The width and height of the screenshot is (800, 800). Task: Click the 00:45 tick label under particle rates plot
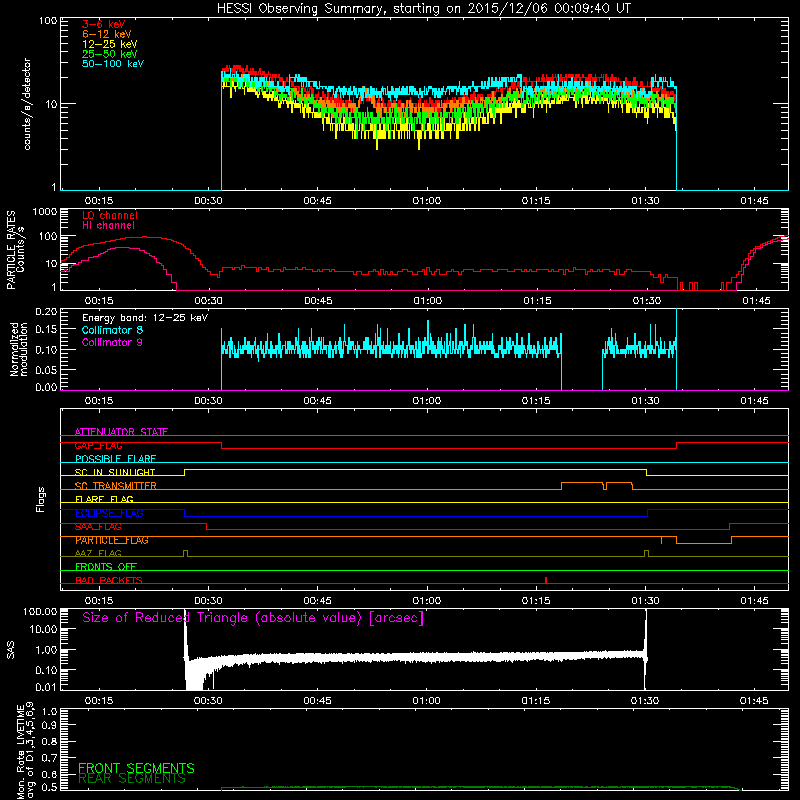tap(318, 301)
